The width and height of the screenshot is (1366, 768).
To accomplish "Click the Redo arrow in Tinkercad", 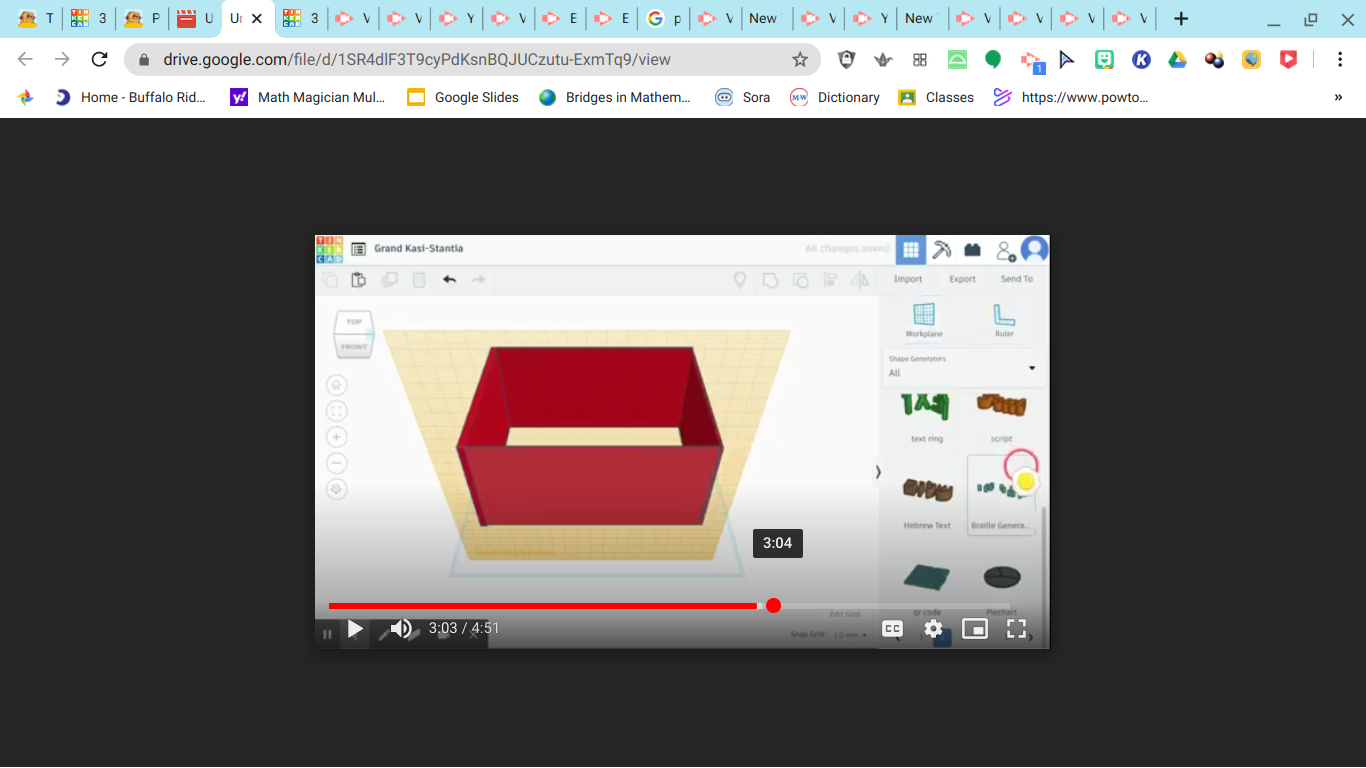I will pos(479,280).
